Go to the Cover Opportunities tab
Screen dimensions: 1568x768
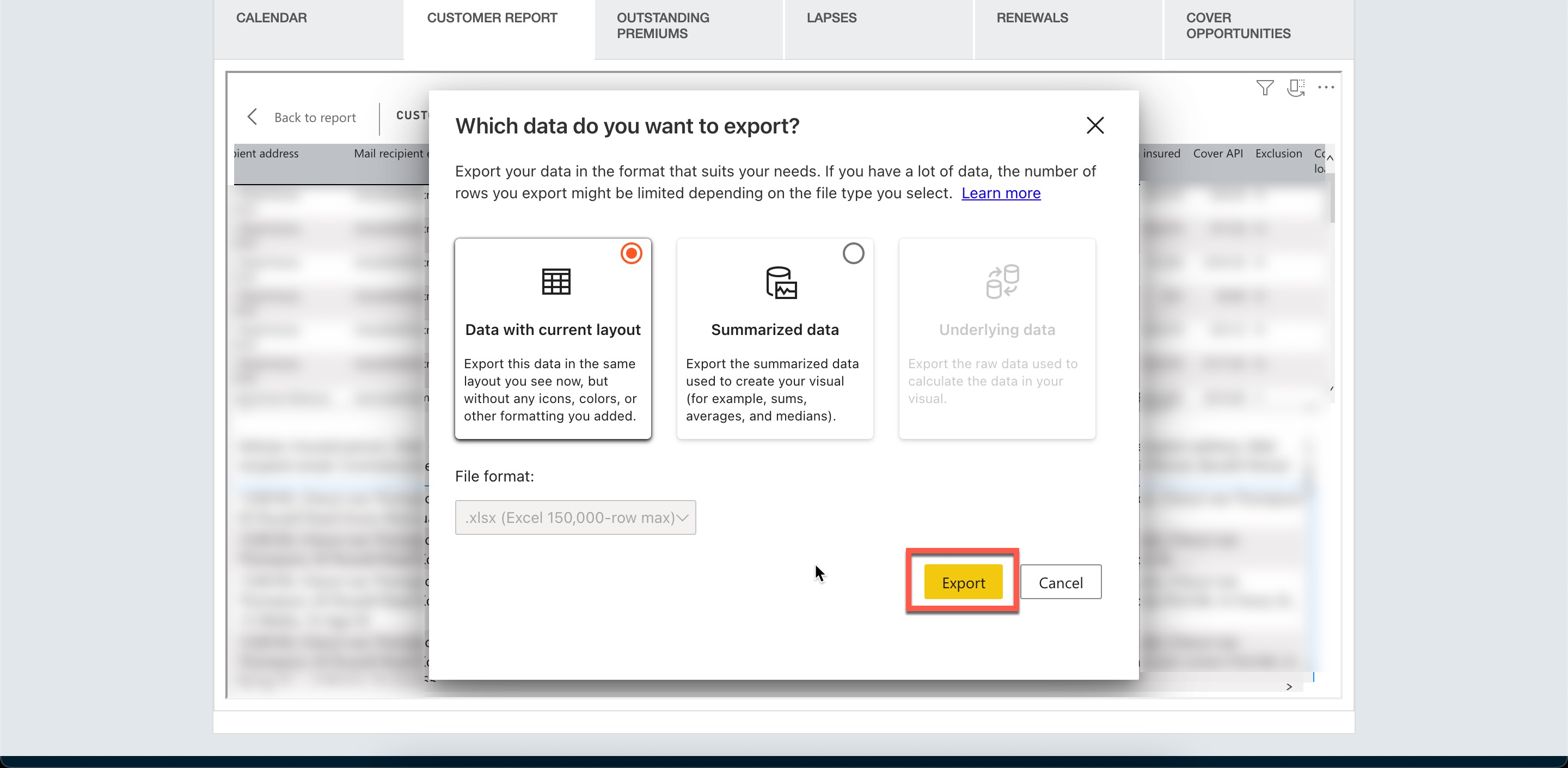1238,26
